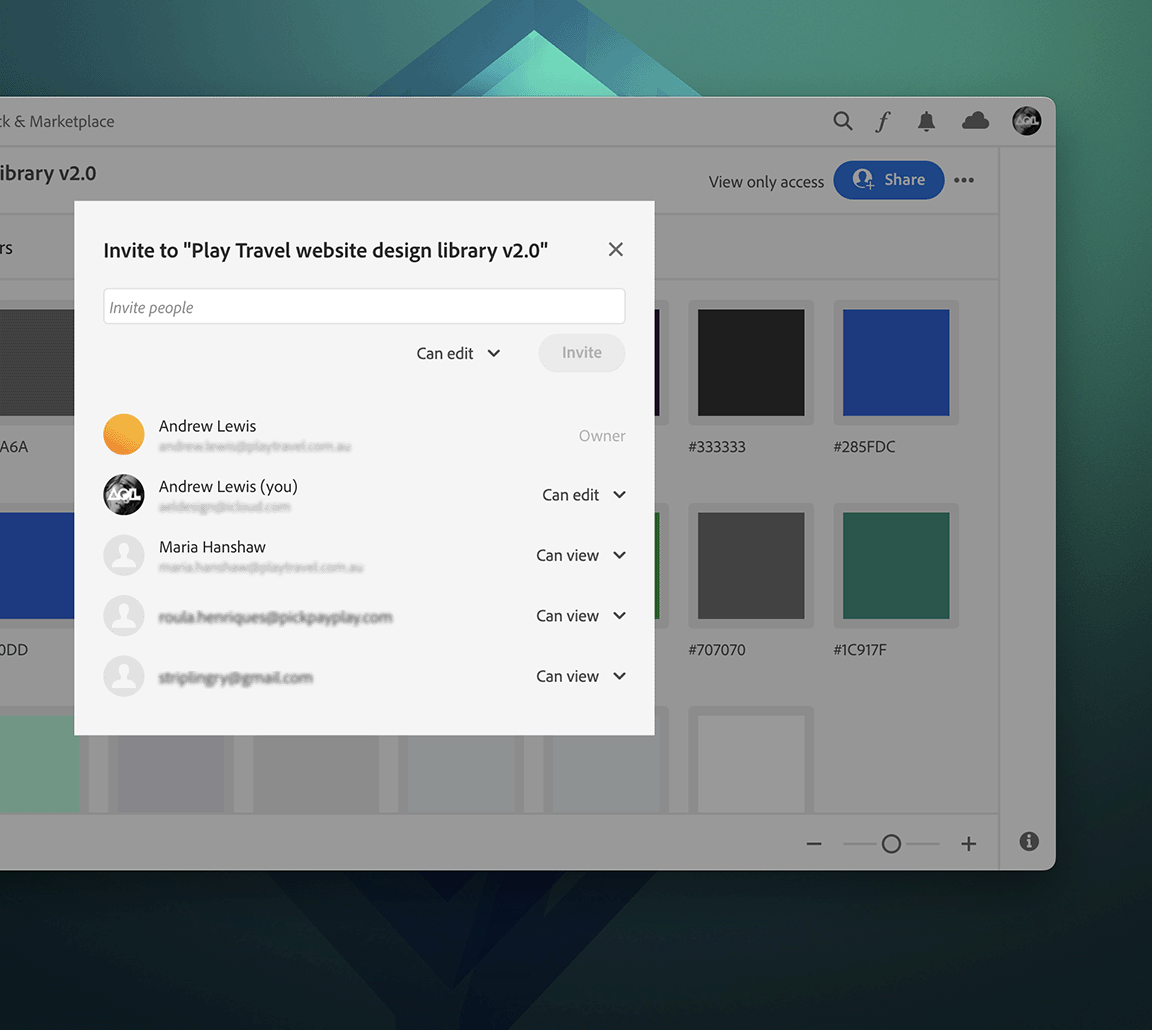This screenshot has width=1152, height=1030.
Task: Change Maria Hanshaw's Can view permission
Action: point(581,555)
